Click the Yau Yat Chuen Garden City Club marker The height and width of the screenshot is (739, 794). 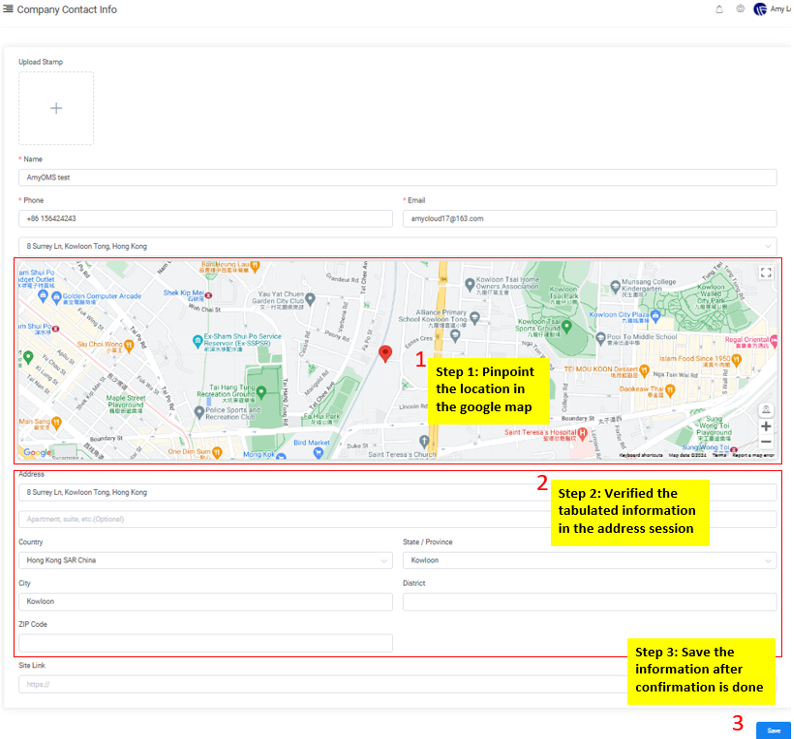pos(310,299)
